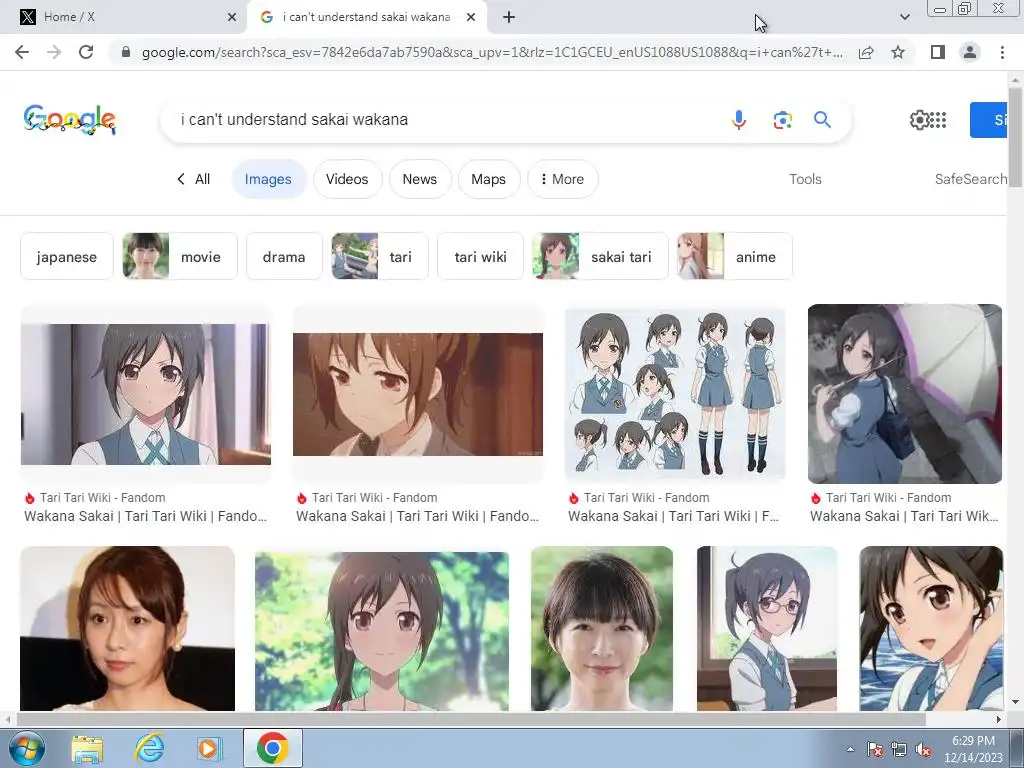This screenshot has height=768, width=1024.
Task: Filter images by drama chip
Action: (284, 257)
